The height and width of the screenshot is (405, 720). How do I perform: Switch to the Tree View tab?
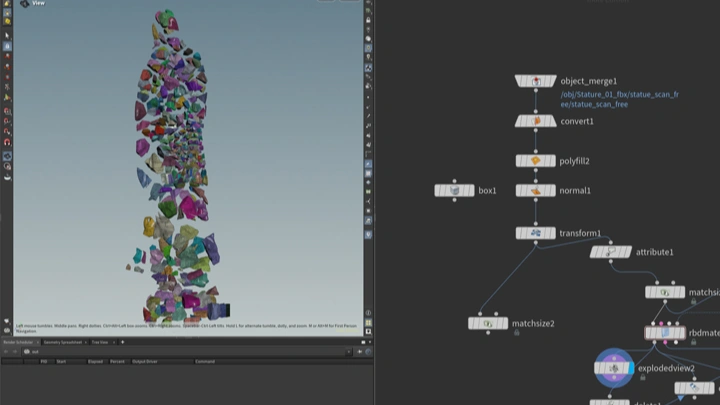pos(100,342)
